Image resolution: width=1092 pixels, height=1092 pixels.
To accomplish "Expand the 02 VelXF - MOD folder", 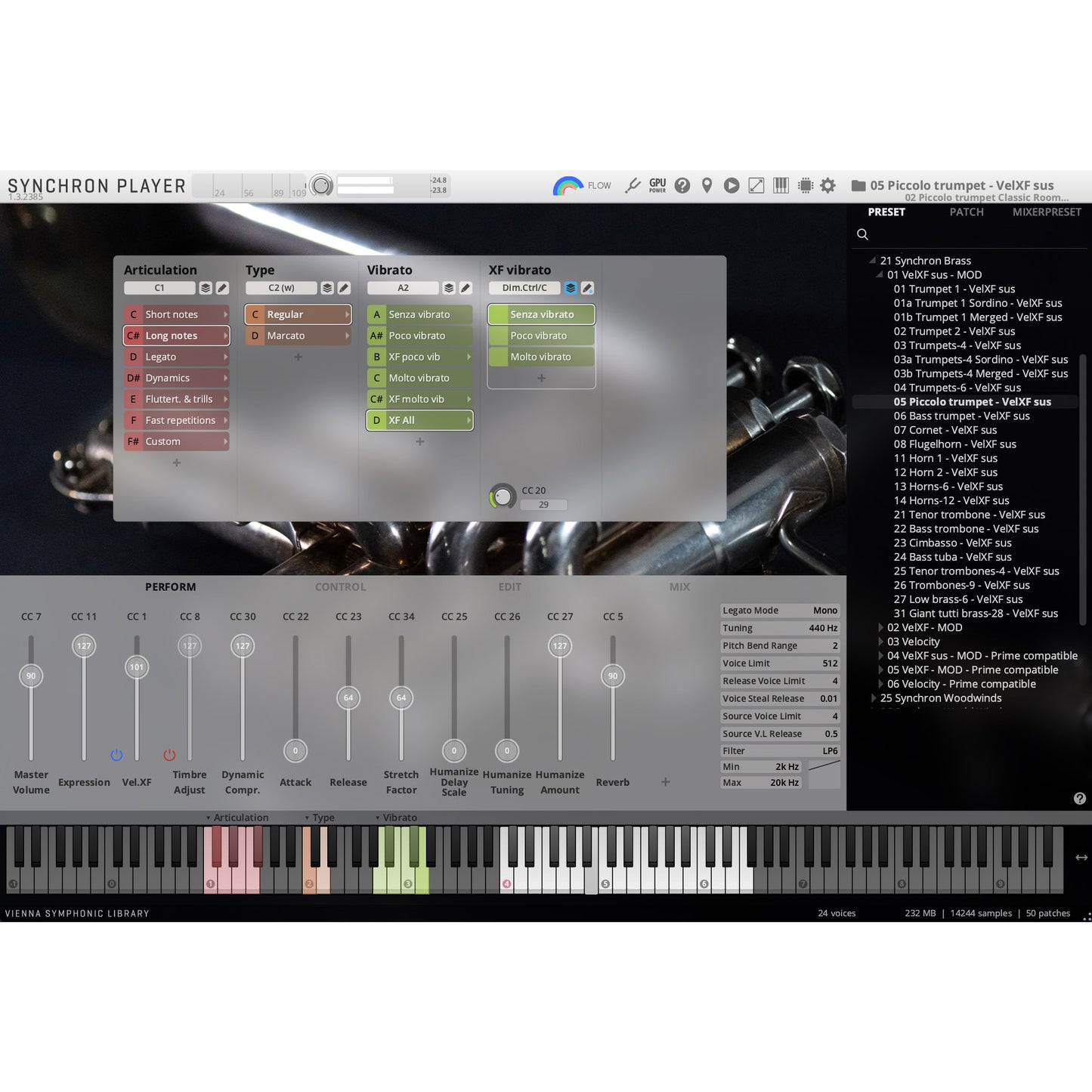I will (x=880, y=627).
